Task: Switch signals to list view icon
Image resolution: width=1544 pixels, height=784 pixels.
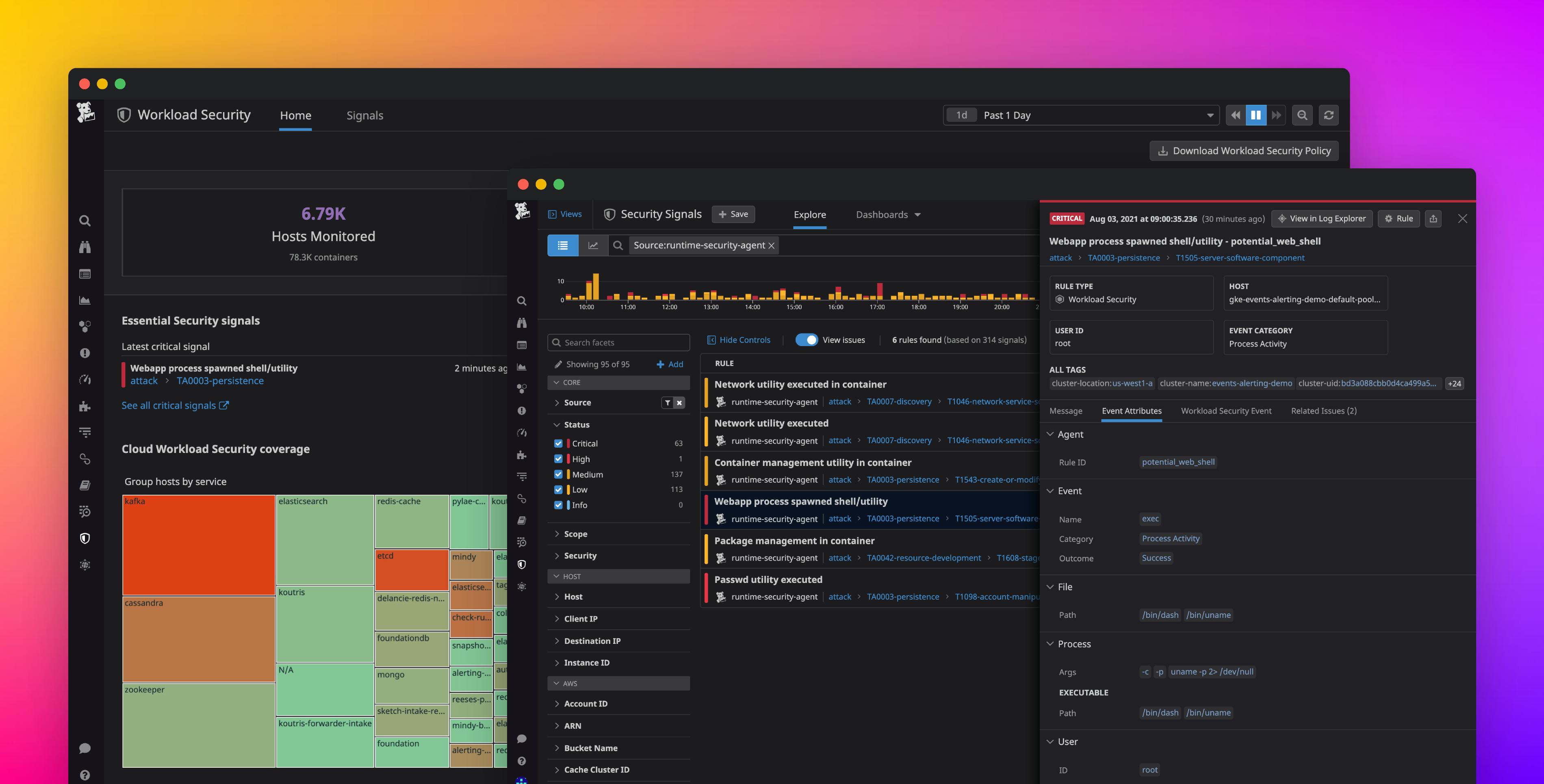Action: click(562, 245)
